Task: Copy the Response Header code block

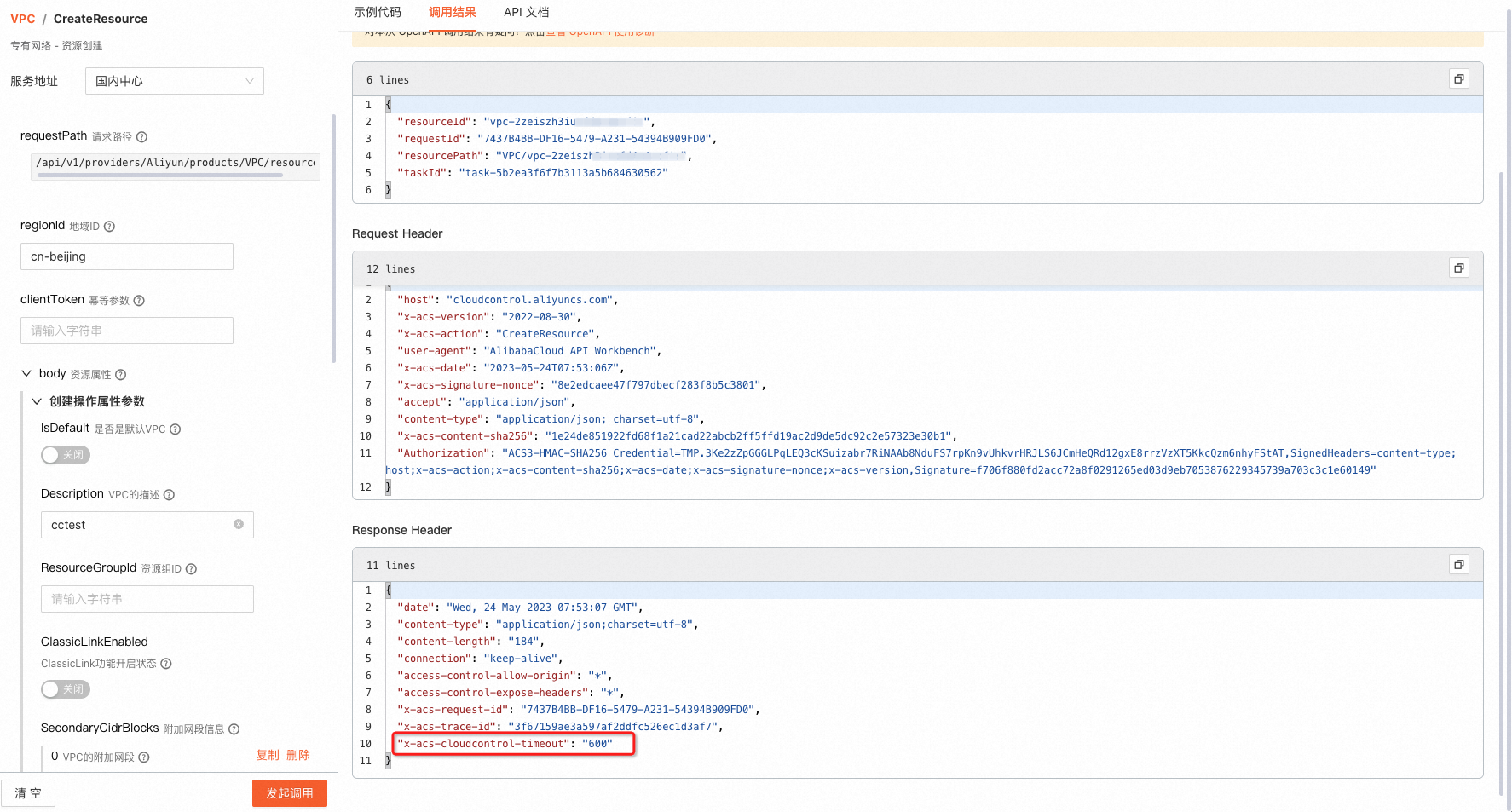Action: pos(1458,565)
